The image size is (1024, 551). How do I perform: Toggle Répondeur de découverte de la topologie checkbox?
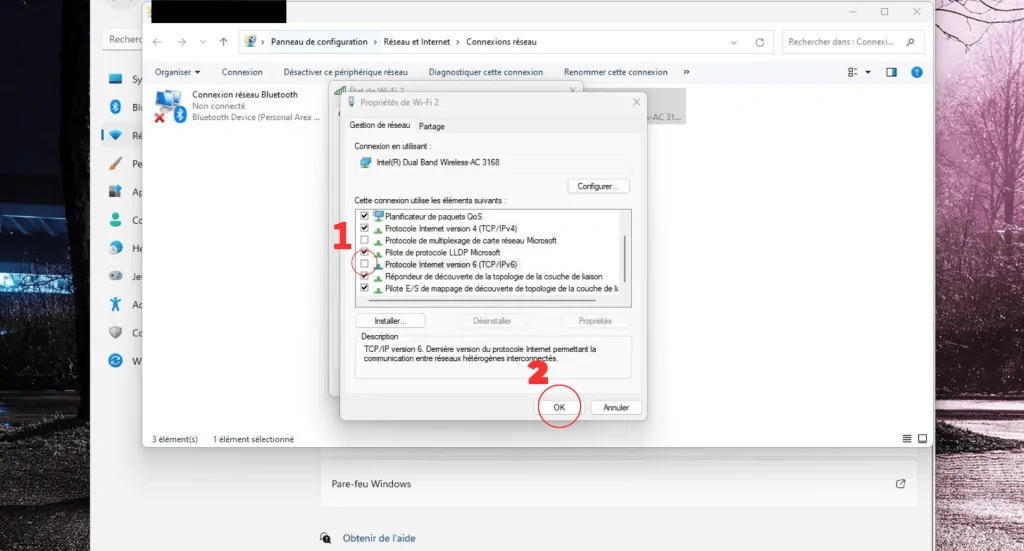364,276
